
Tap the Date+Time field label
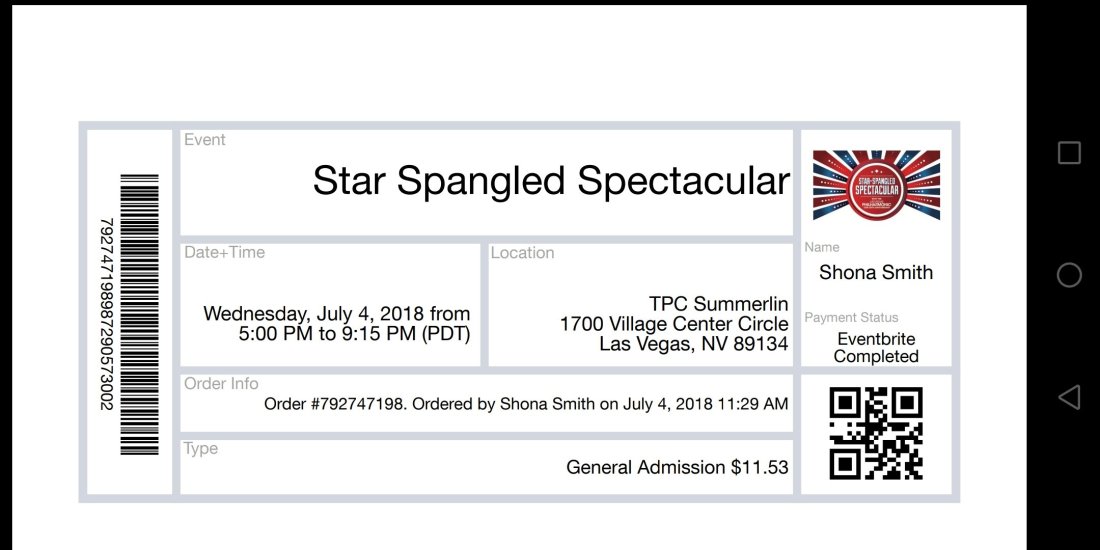coord(225,253)
